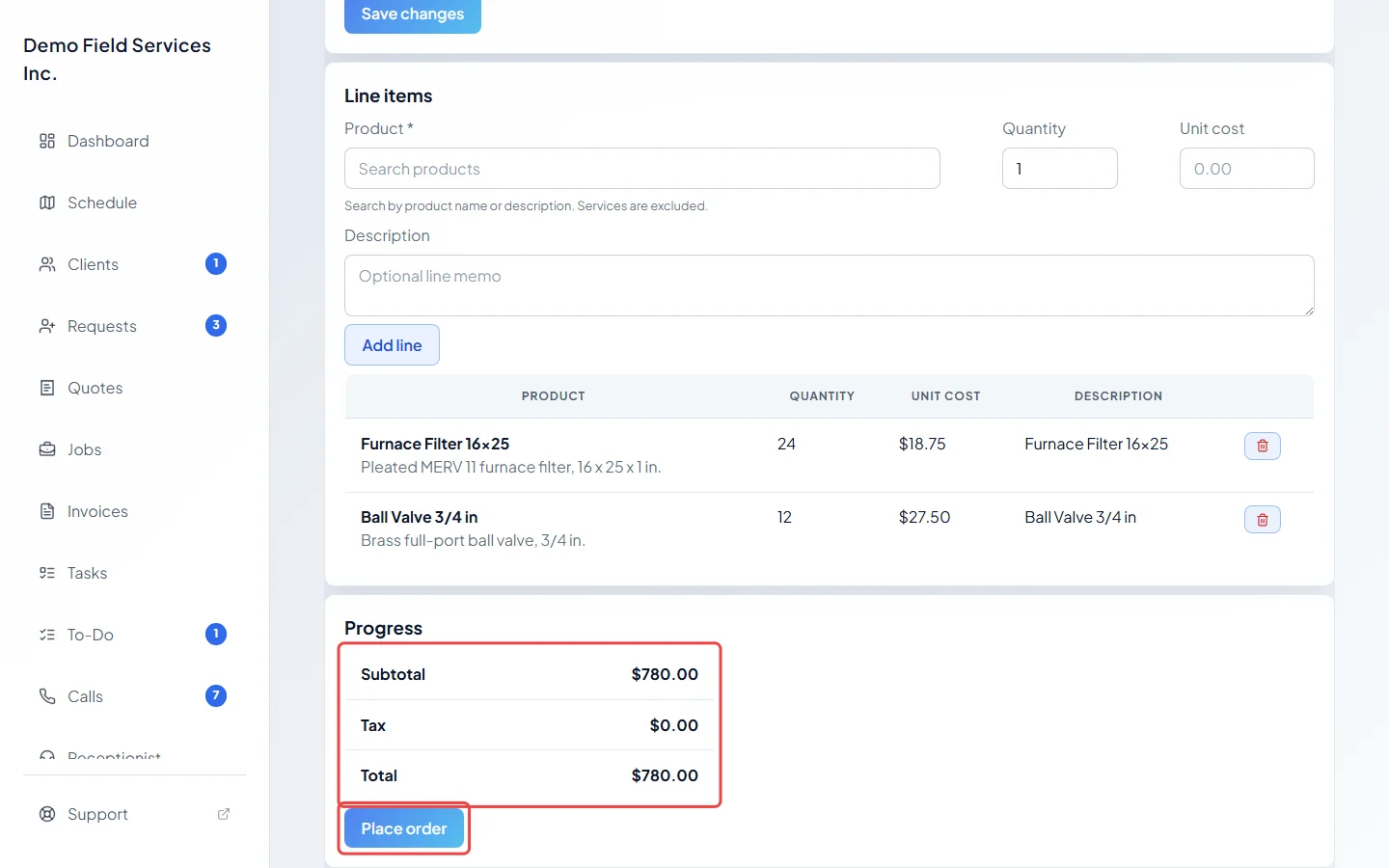Click the Quotes document icon

47,388
